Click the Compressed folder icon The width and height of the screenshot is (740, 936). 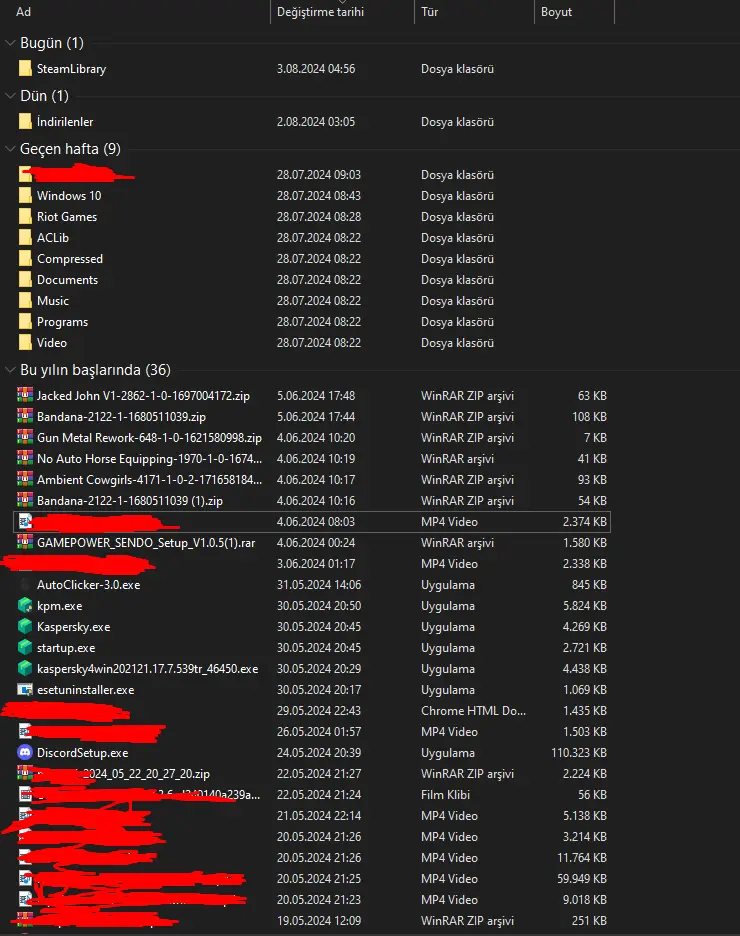pyautogui.click(x=25, y=258)
